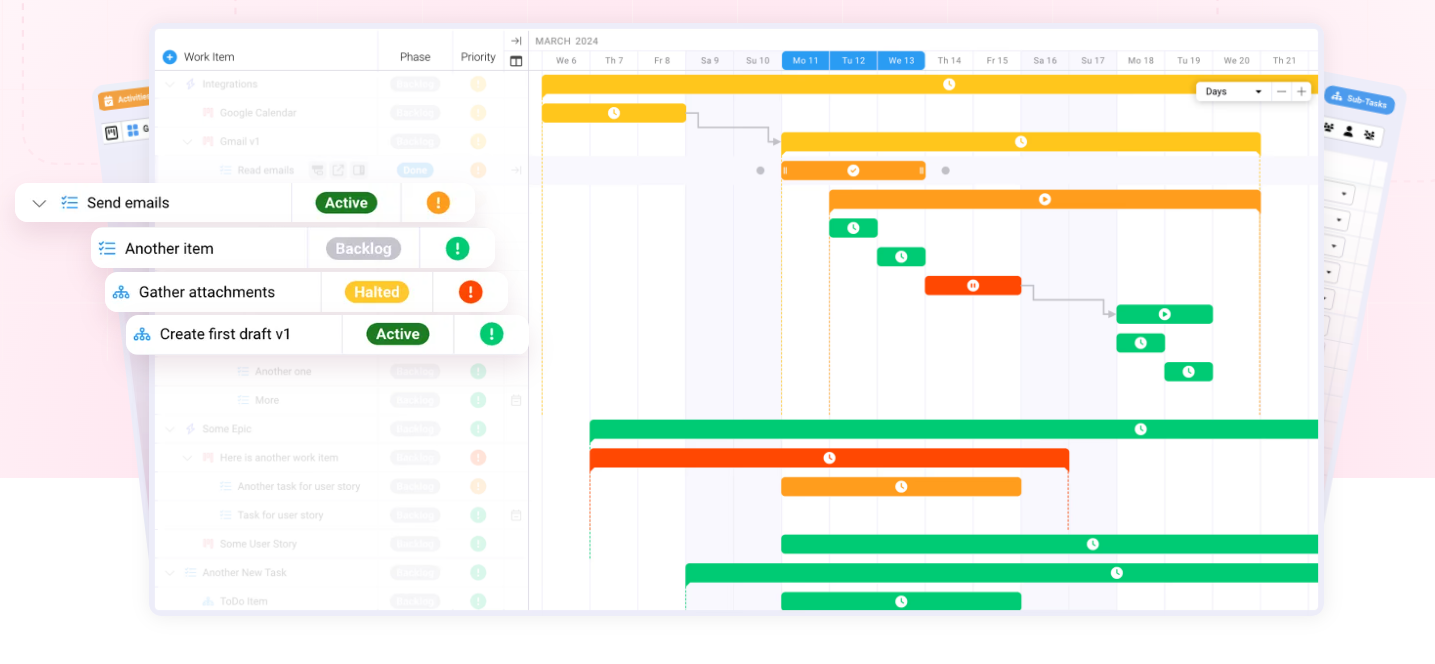Click the play icon on the green gantt bar
Screen dimensions: 1435x664
(x=1164, y=313)
